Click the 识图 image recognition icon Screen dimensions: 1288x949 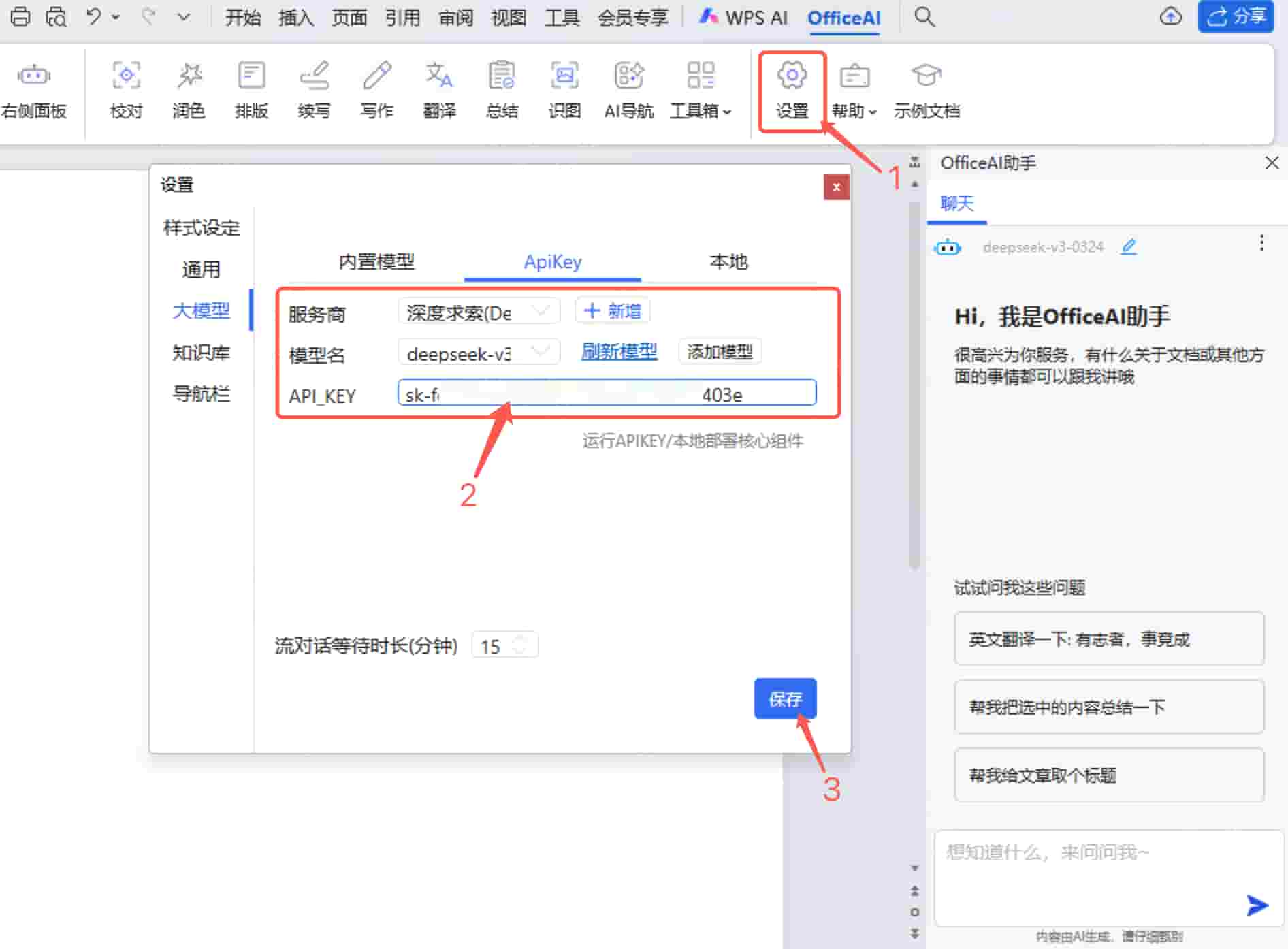click(x=564, y=89)
